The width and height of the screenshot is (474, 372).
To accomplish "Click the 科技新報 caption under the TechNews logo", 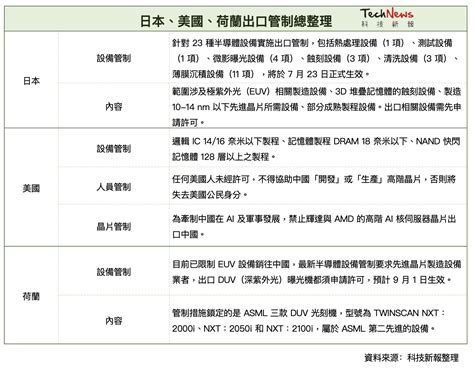I will 387,24.
